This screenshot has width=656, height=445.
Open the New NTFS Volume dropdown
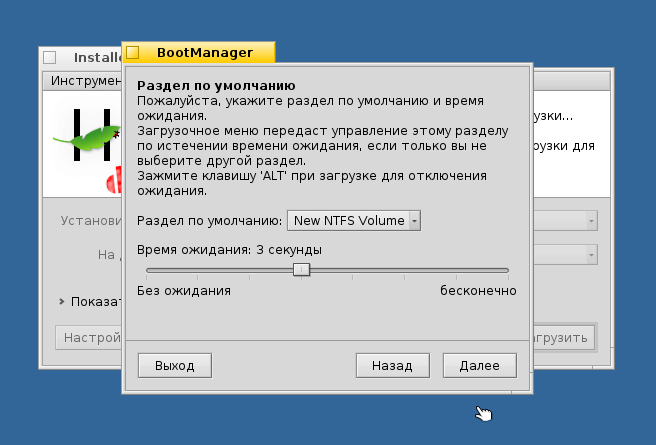pos(354,220)
